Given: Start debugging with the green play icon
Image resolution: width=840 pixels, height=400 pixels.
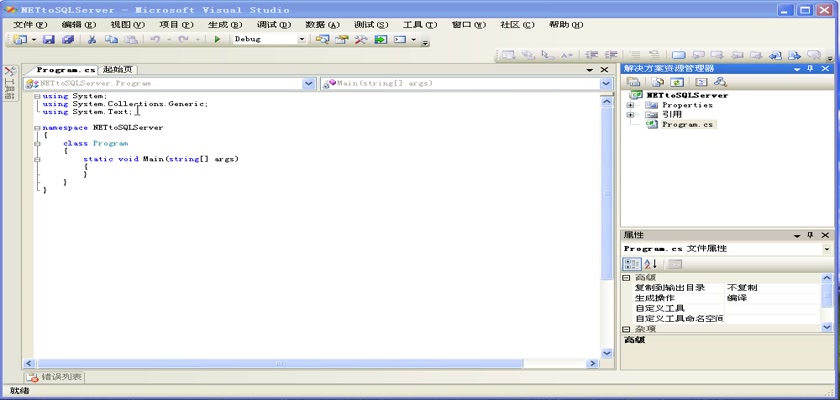Looking at the screenshot, I should pos(217,39).
